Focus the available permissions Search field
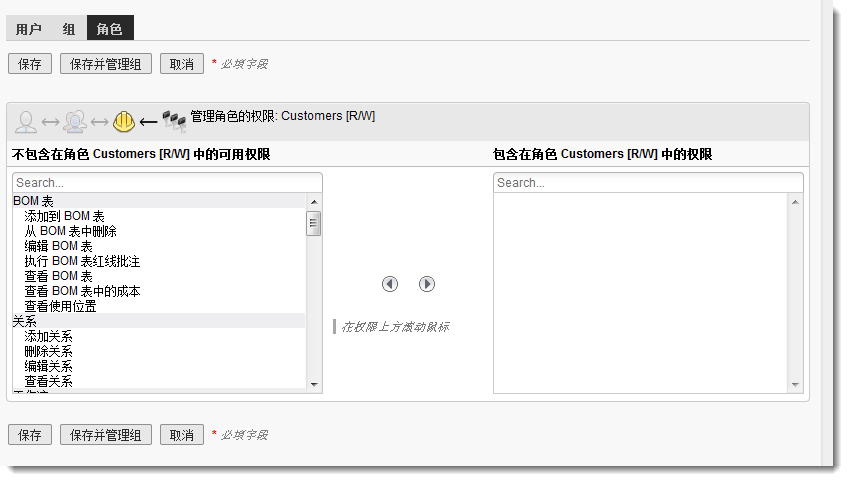The height and width of the screenshot is (481, 848). [x=167, y=183]
